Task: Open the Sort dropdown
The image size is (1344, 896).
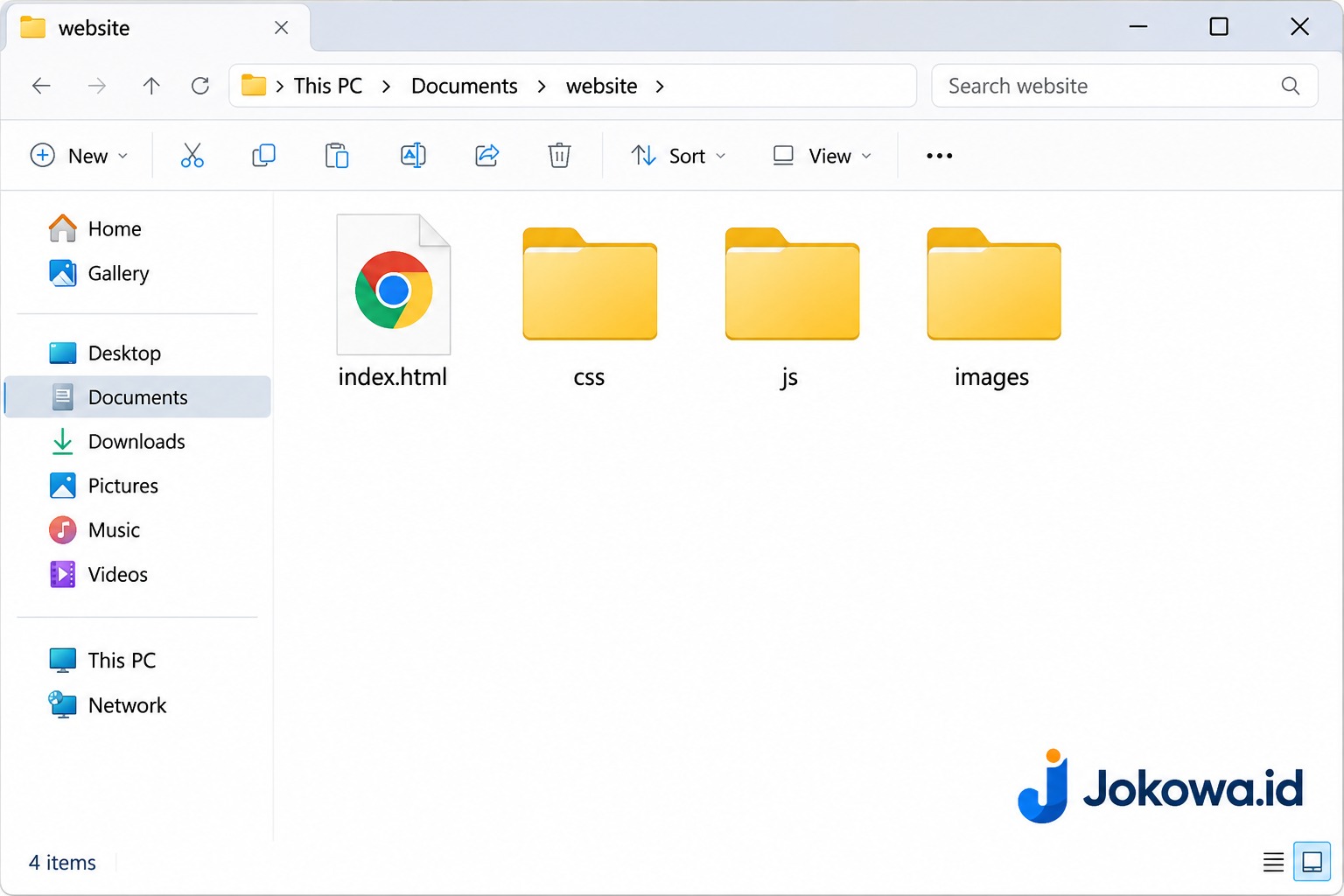Action: (x=679, y=156)
